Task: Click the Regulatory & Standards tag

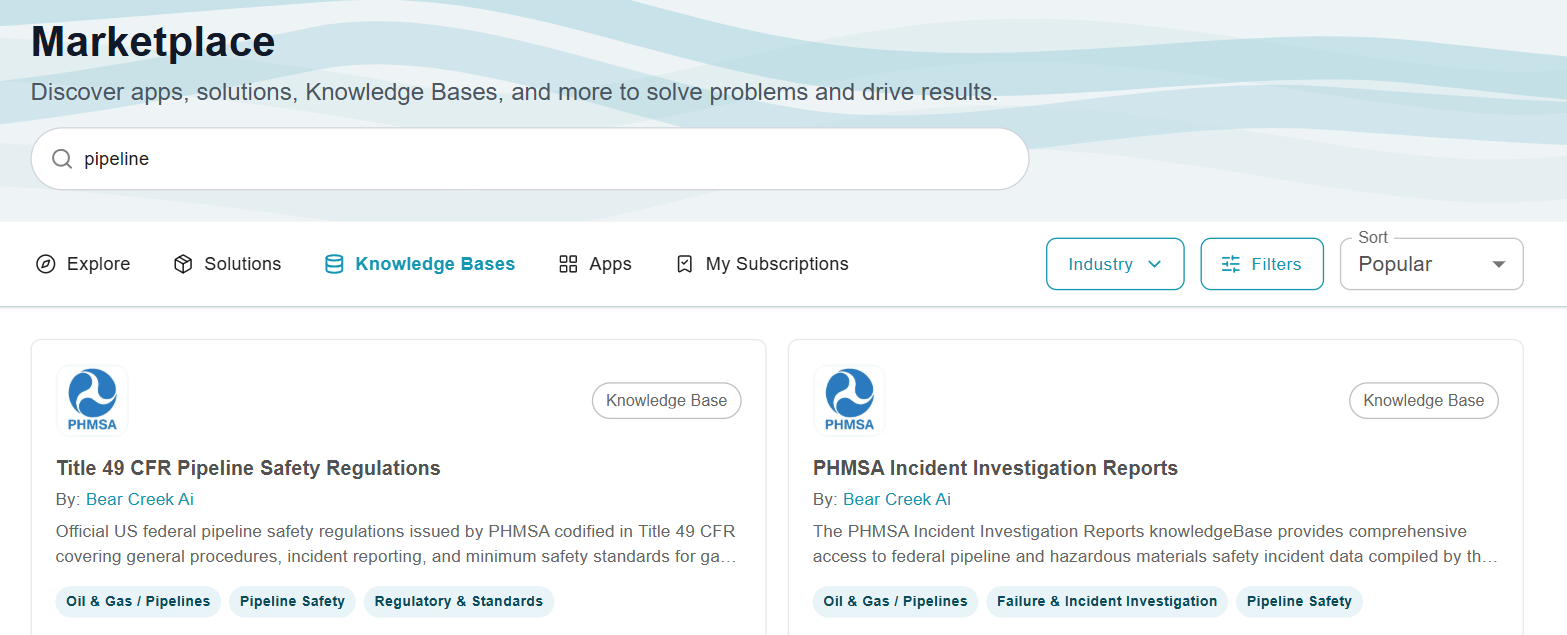Action: click(x=459, y=601)
